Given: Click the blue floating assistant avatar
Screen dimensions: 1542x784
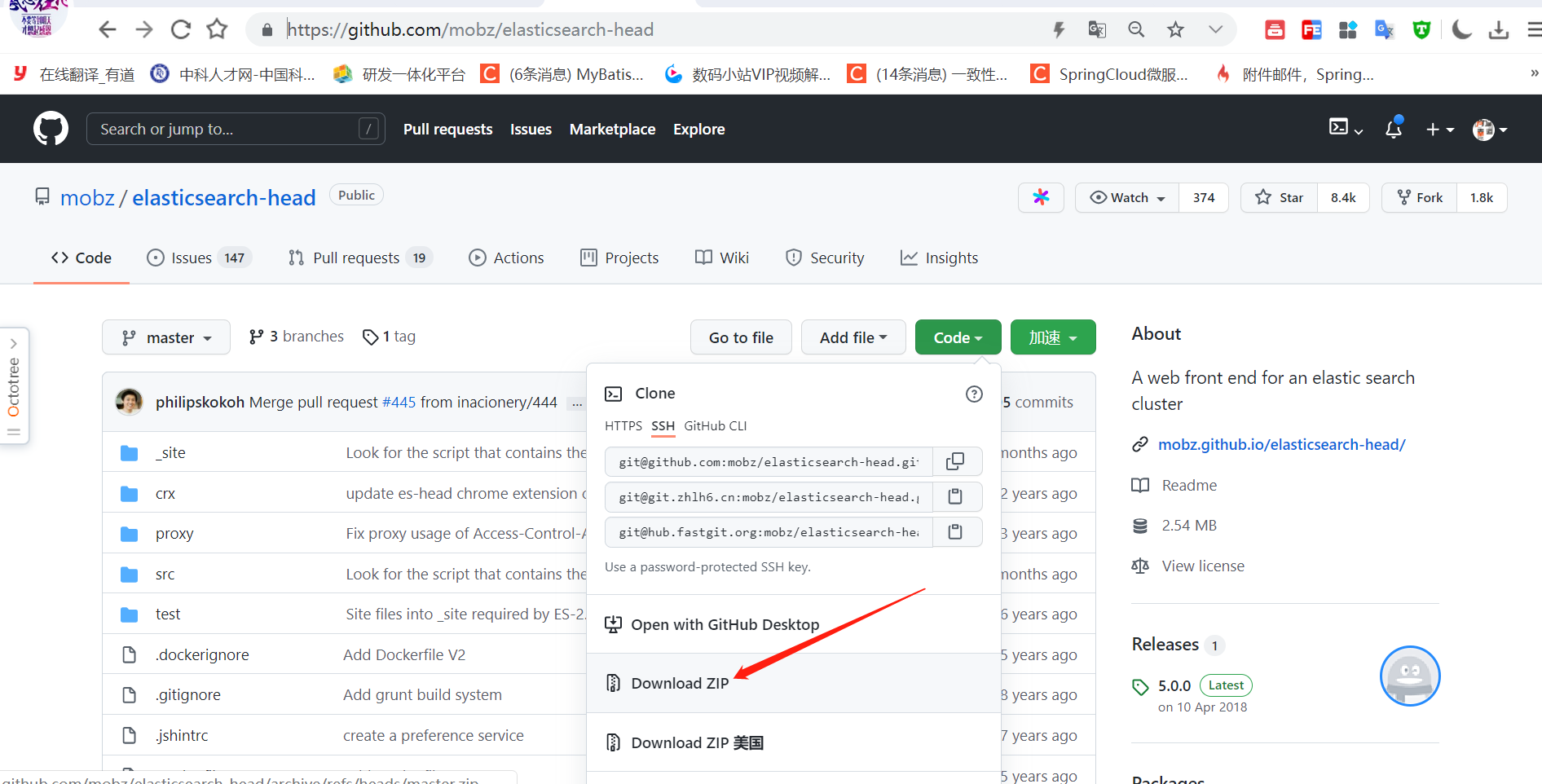Looking at the screenshot, I should (1410, 676).
